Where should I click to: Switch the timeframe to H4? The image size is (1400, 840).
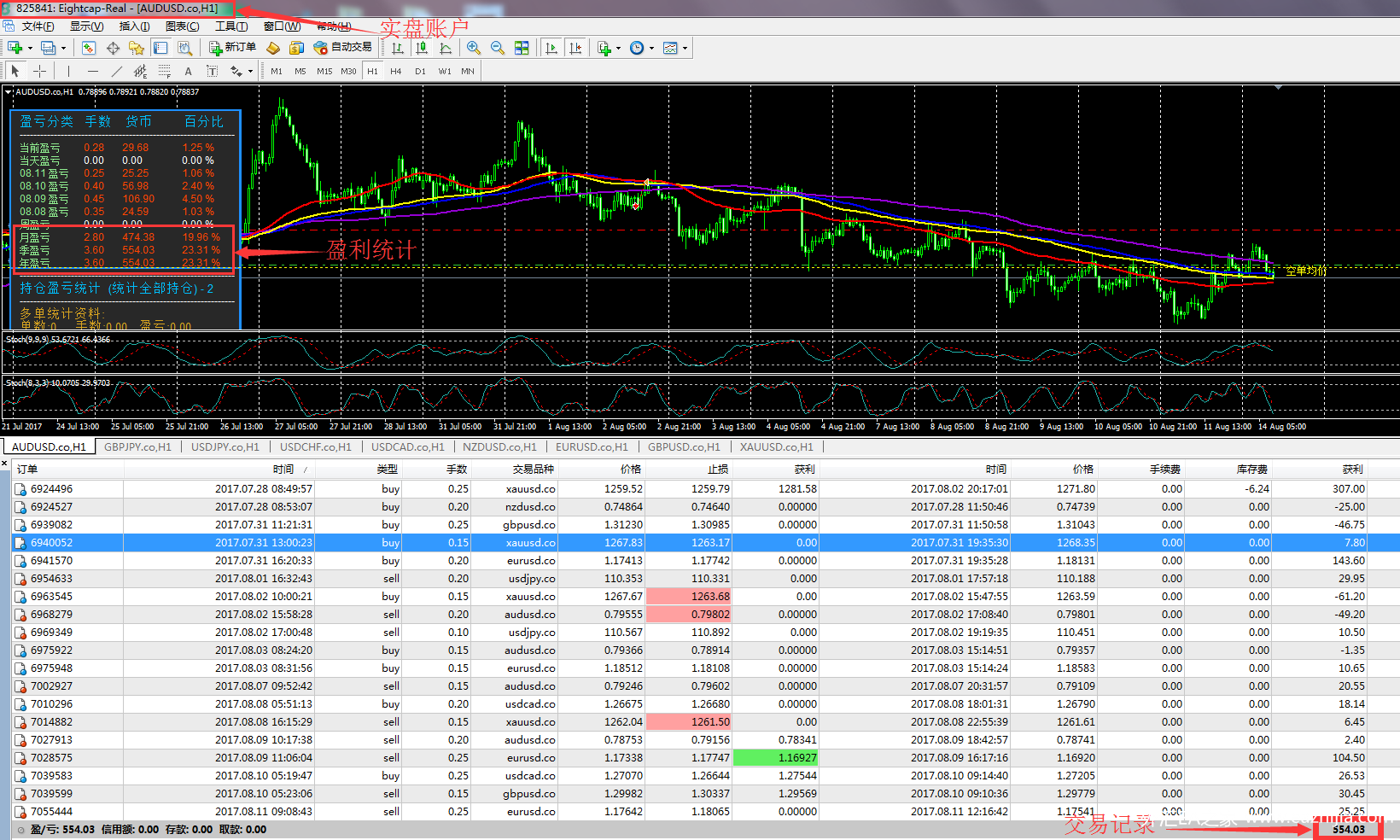[396, 72]
